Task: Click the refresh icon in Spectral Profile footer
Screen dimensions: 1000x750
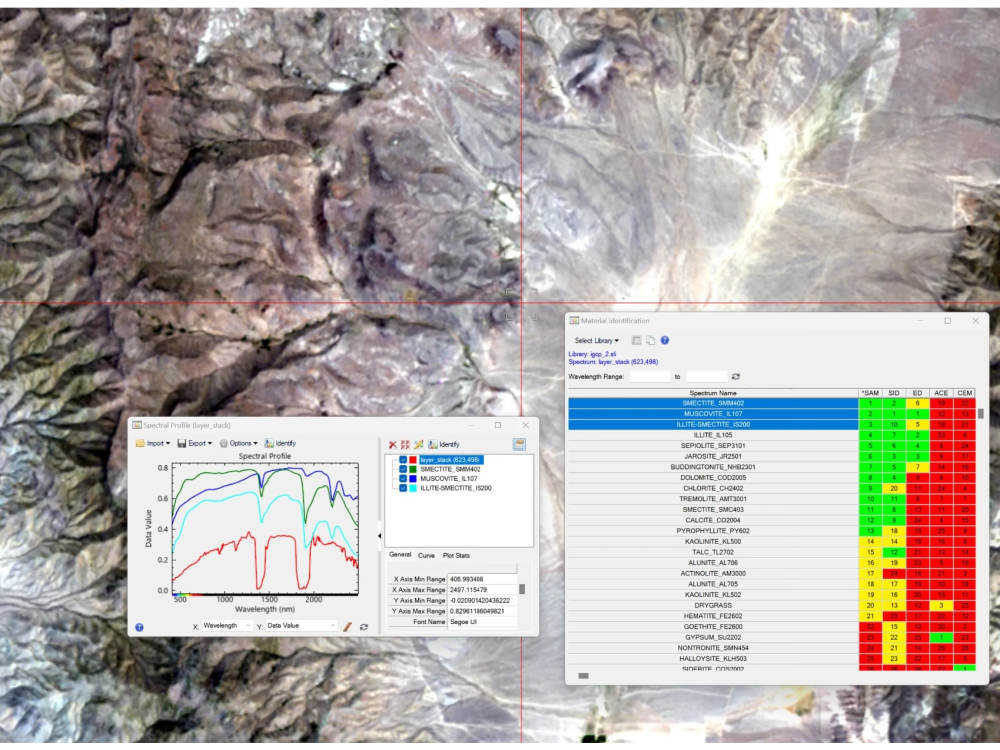Action: pyautogui.click(x=364, y=627)
